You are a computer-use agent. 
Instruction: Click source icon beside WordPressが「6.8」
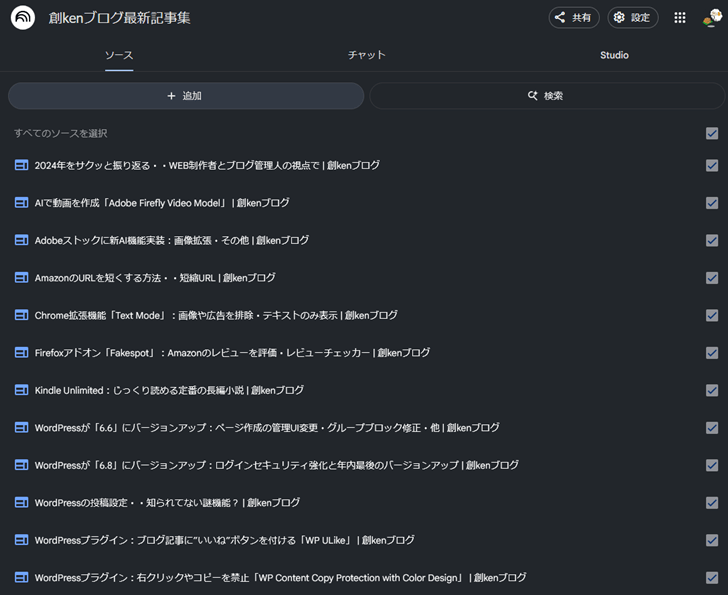[21, 465]
